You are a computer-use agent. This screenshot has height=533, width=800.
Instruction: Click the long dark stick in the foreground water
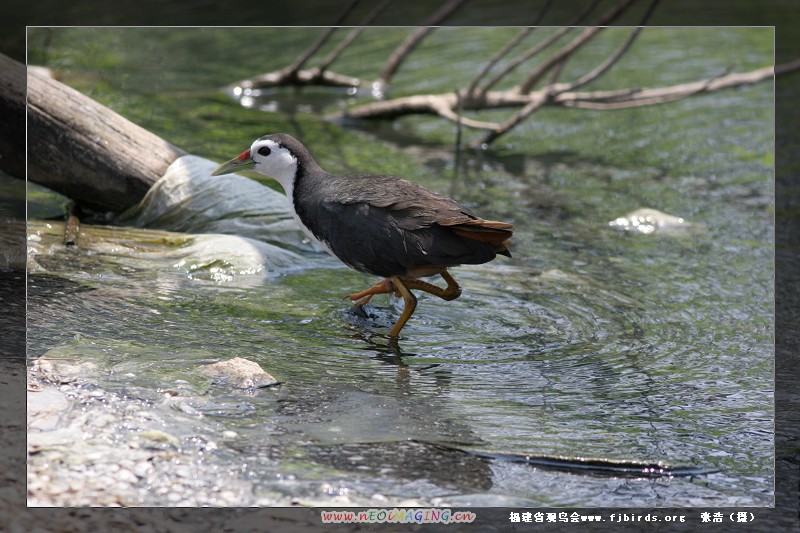[590, 464]
